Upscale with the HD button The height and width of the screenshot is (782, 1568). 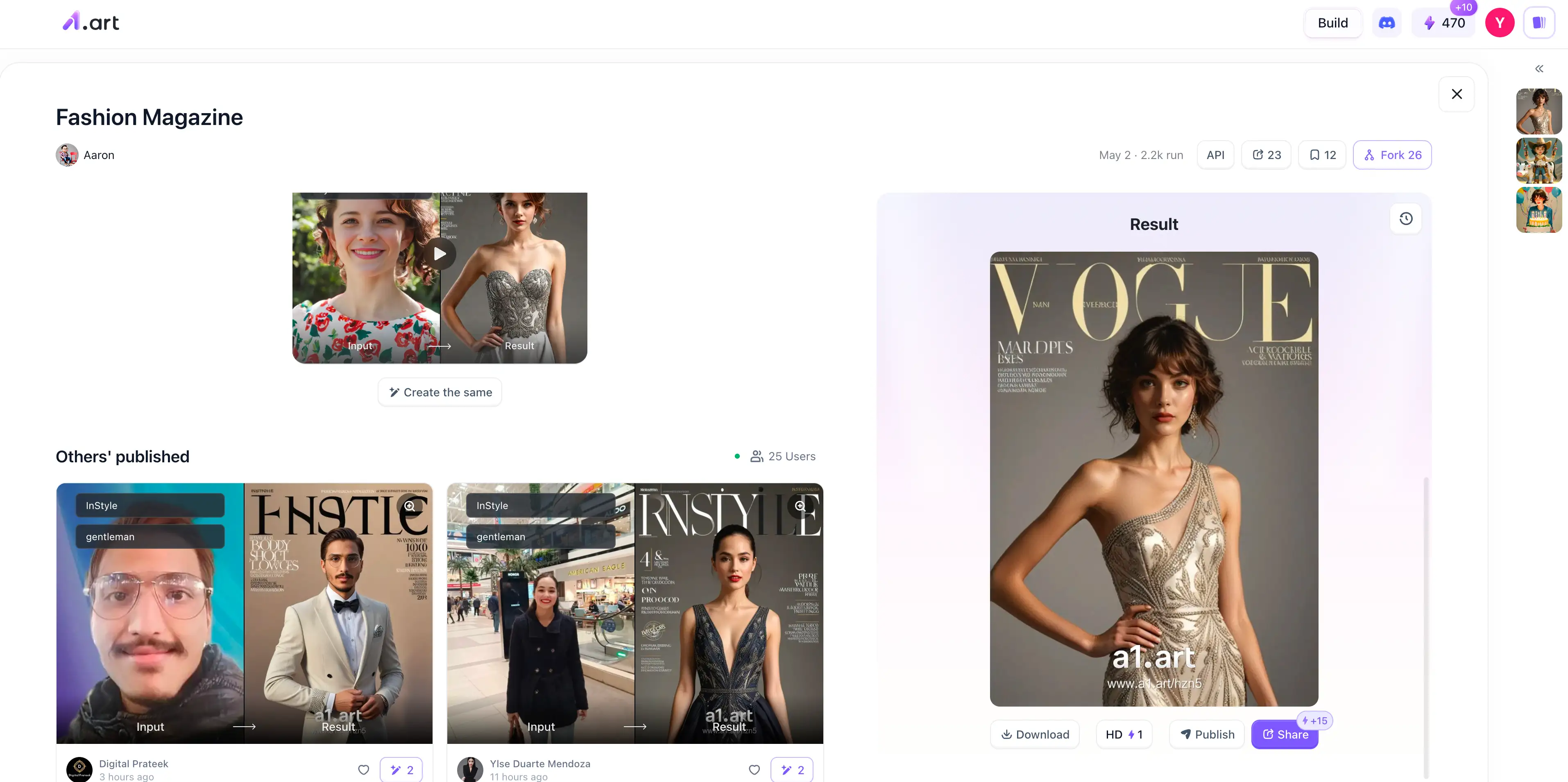pos(1124,734)
